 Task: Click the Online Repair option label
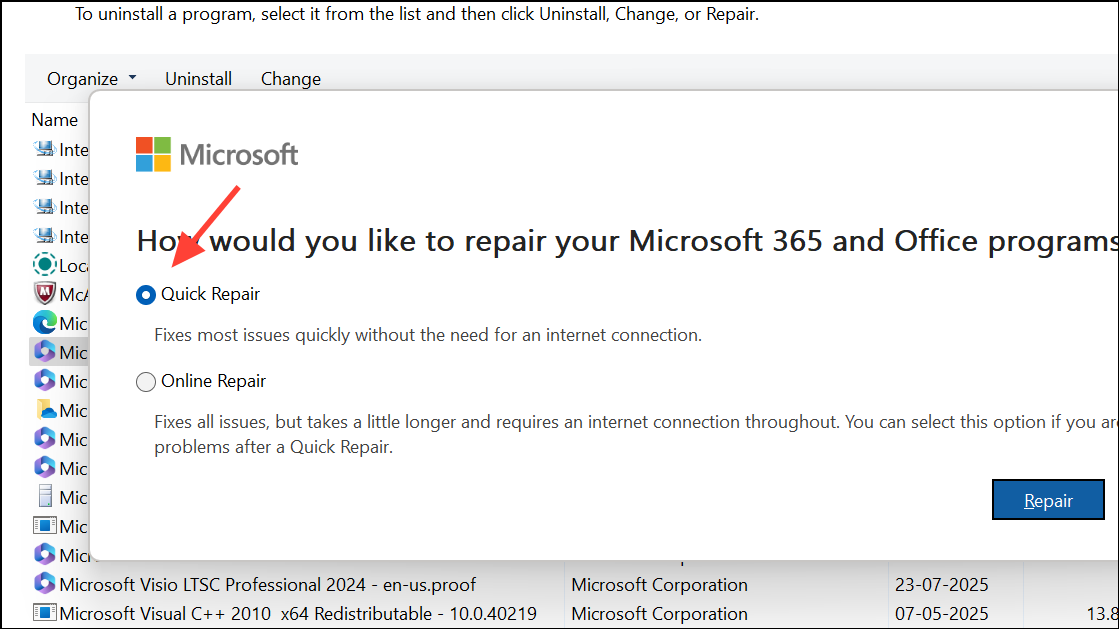pos(213,381)
